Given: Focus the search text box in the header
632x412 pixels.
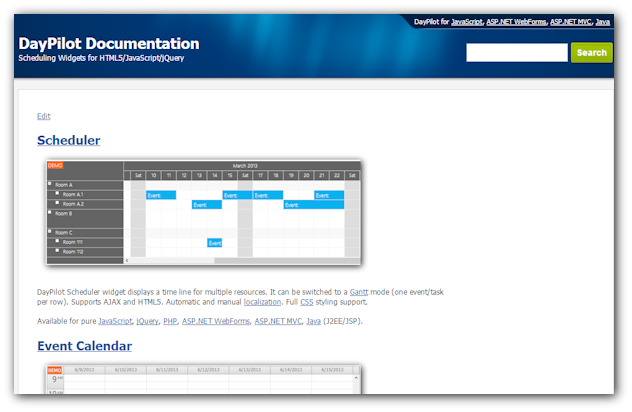Looking at the screenshot, I should tap(517, 52).
